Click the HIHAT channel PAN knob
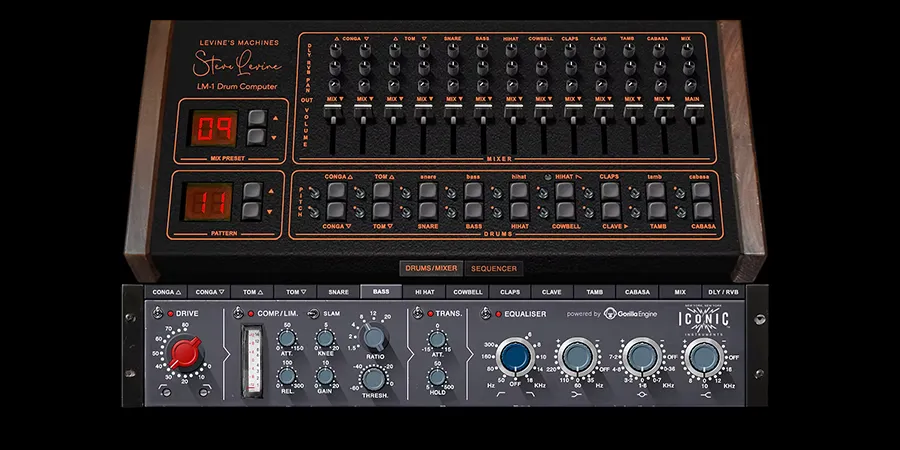Image resolution: width=900 pixels, height=450 pixels. click(x=511, y=86)
